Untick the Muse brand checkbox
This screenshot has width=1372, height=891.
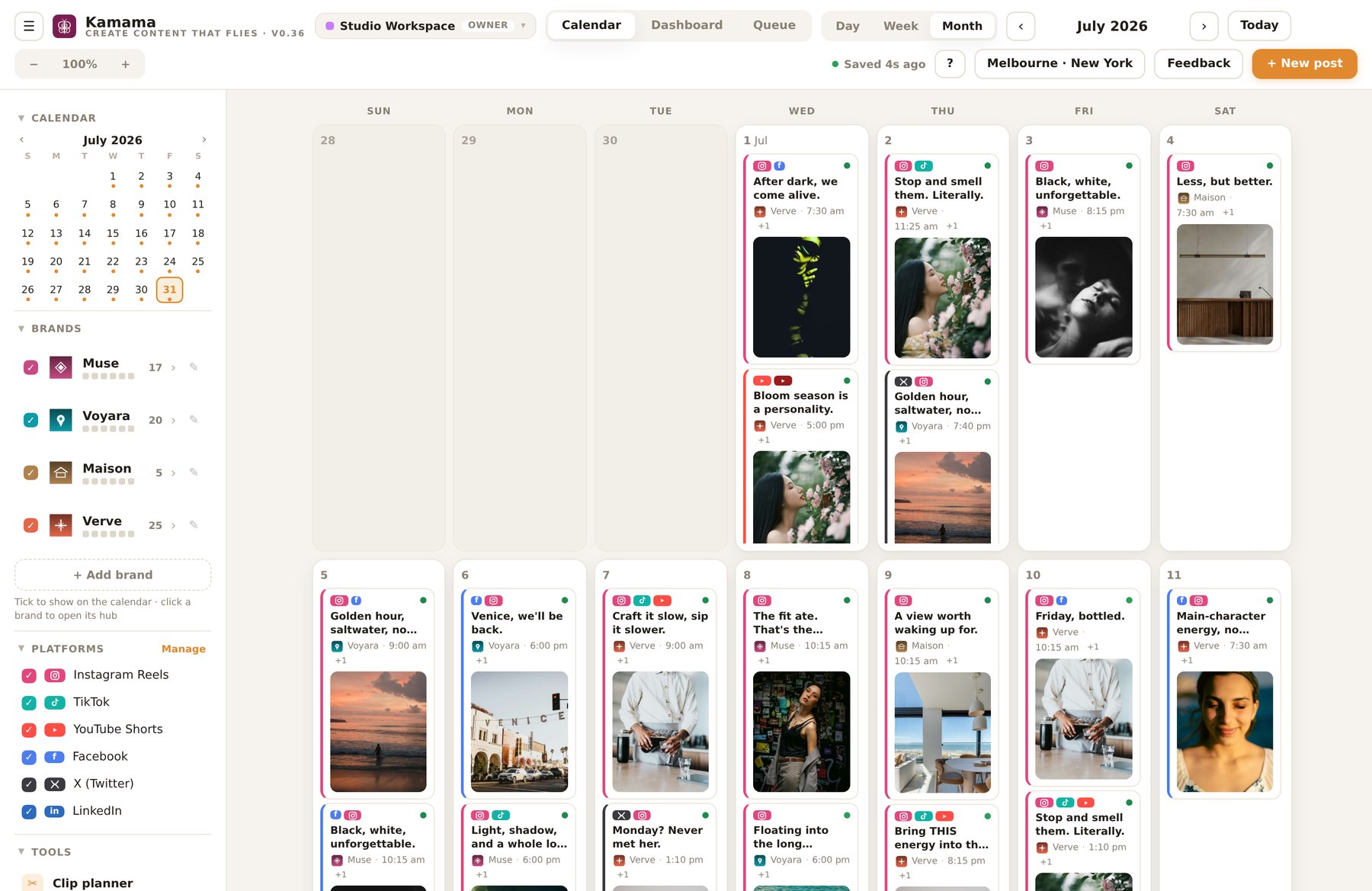click(x=30, y=367)
